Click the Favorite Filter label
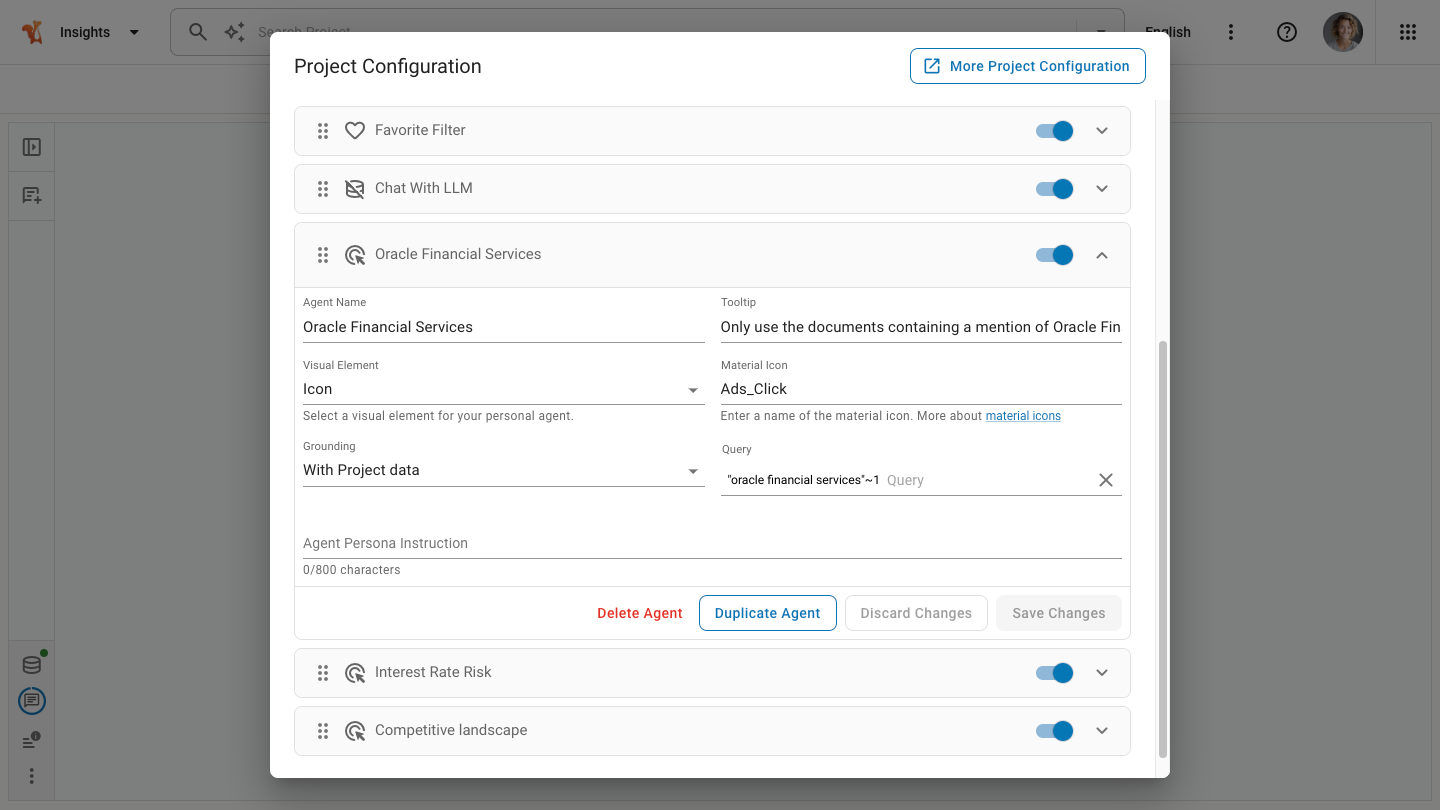 [420, 130]
